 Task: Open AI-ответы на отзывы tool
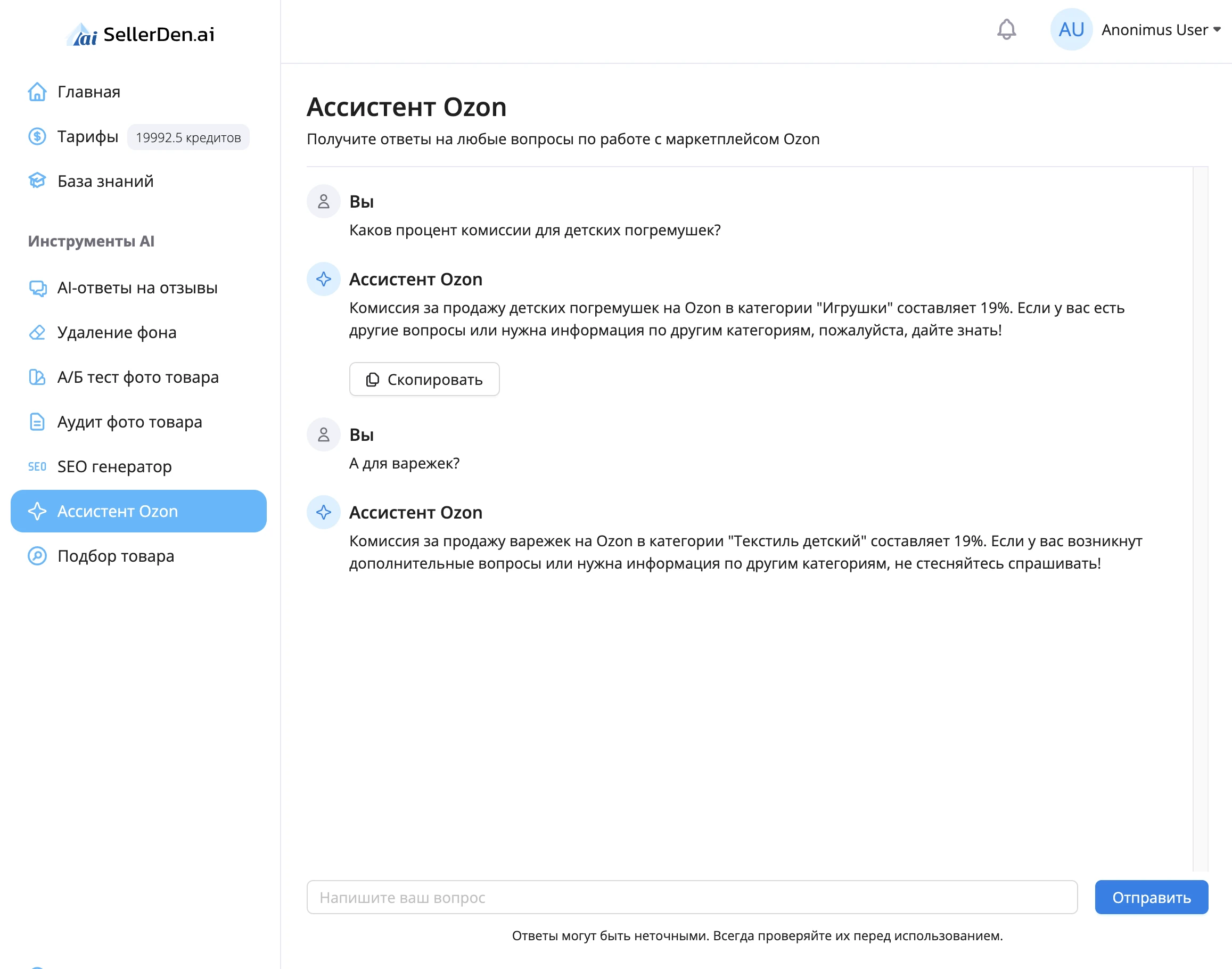point(138,288)
